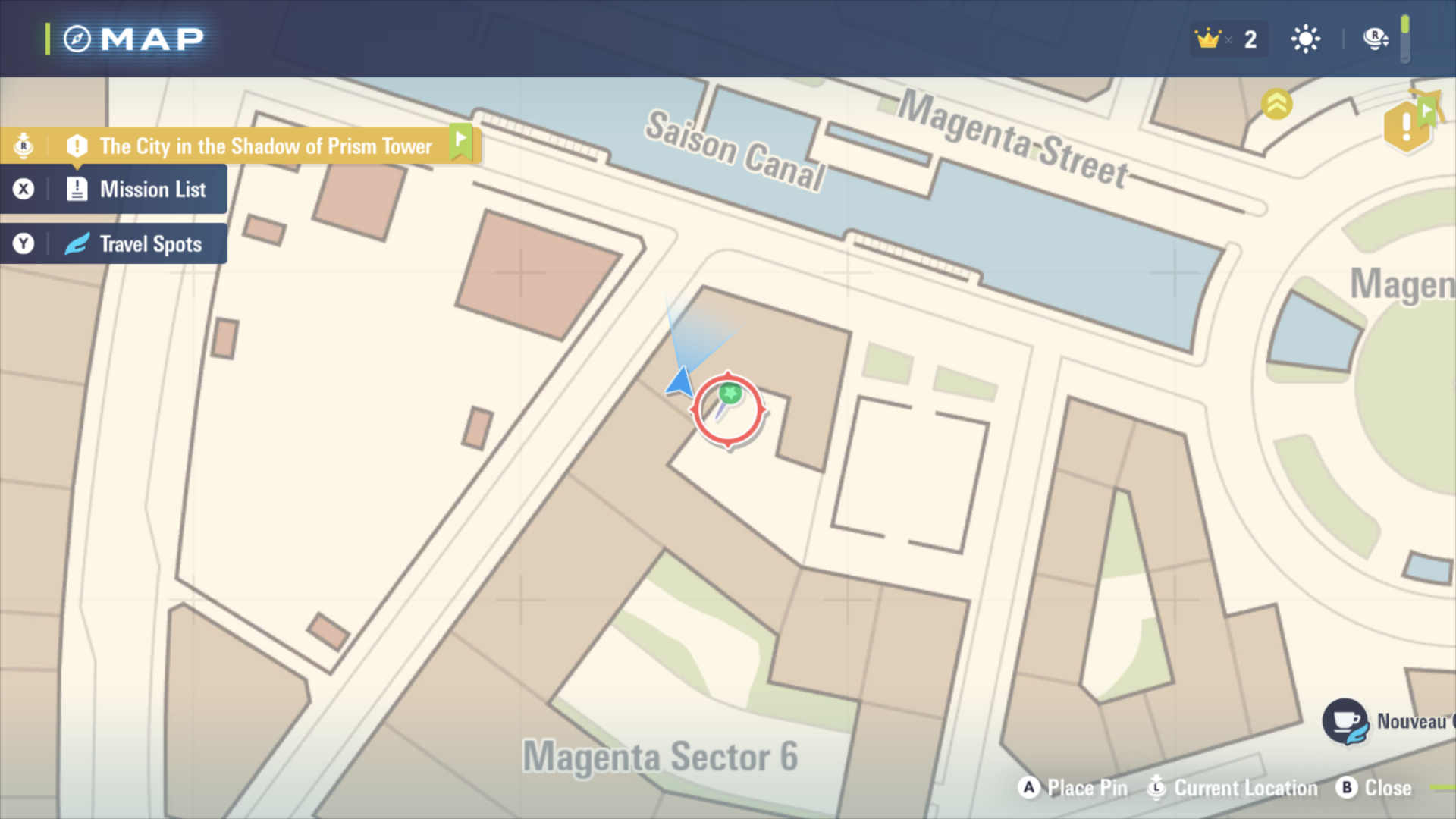The width and height of the screenshot is (1456, 819).
Task: Click the Y button icon beside Travel Spots
Action: (24, 243)
